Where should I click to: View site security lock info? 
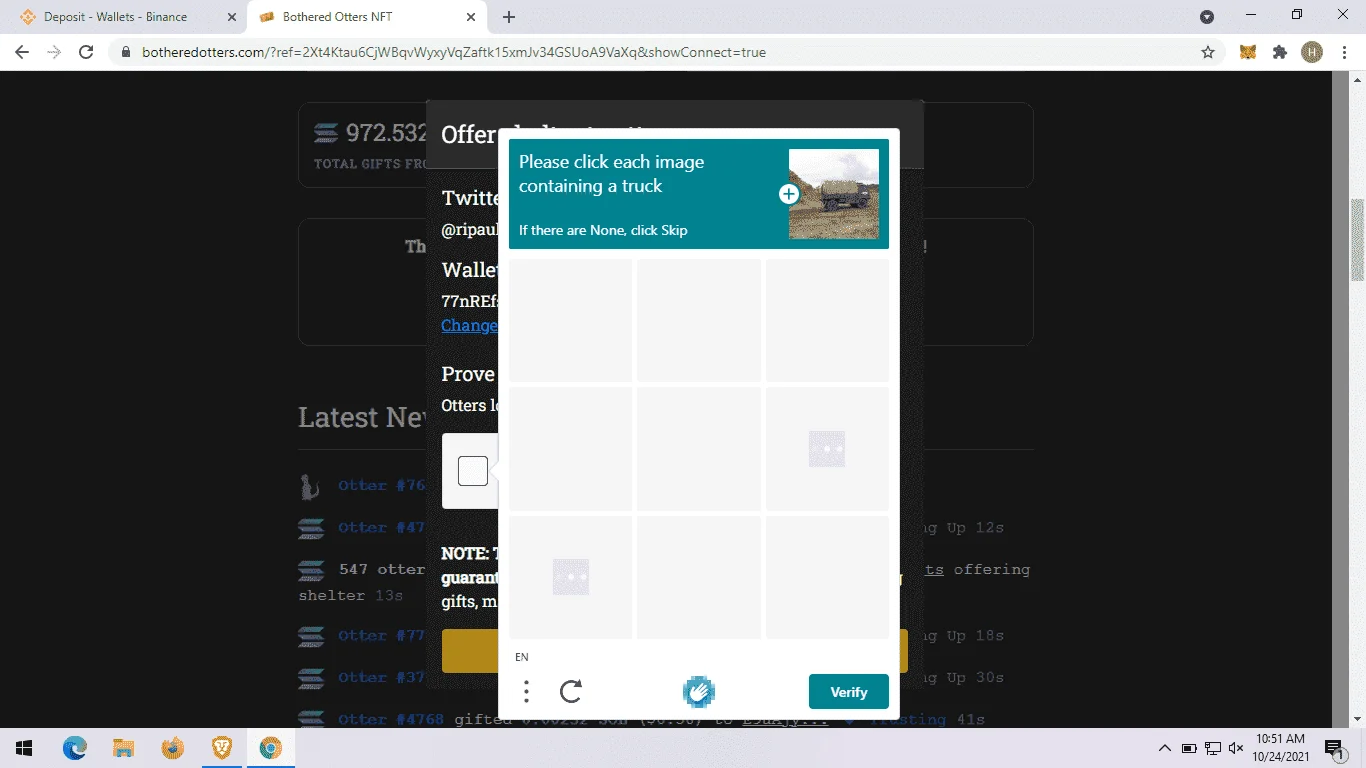(126, 52)
